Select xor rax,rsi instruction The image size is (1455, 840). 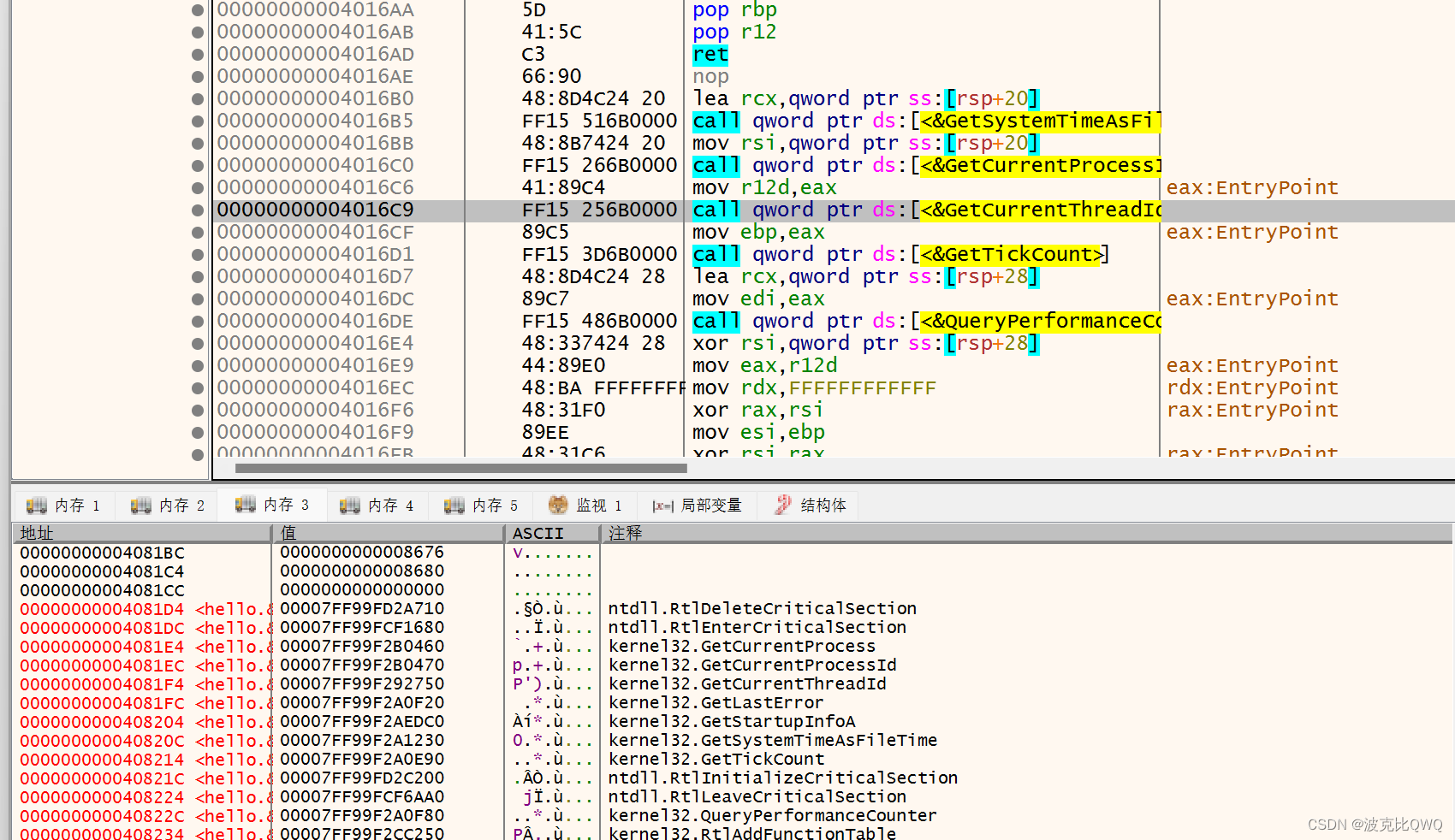(x=757, y=411)
